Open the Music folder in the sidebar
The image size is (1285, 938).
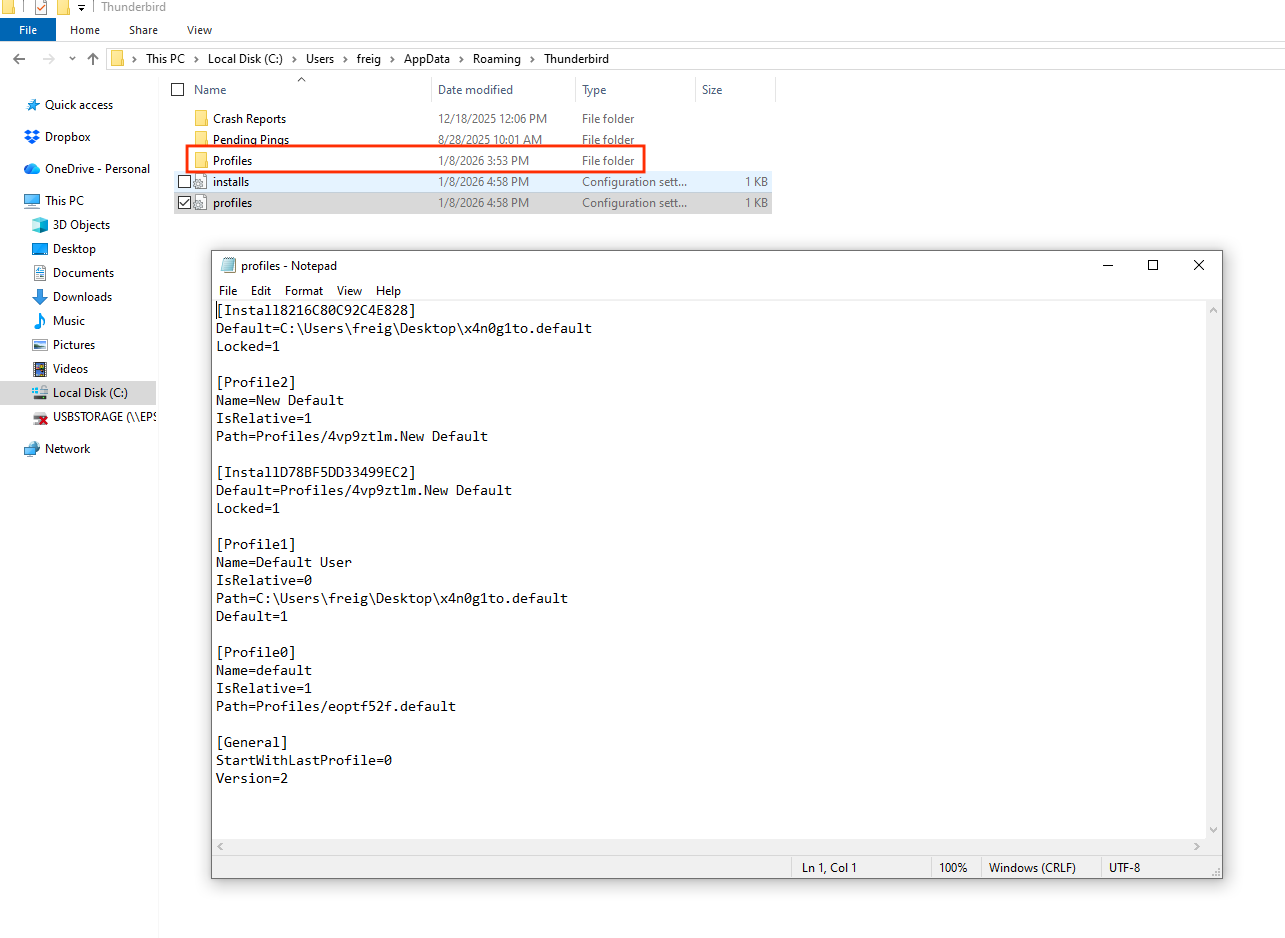[69, 321]
